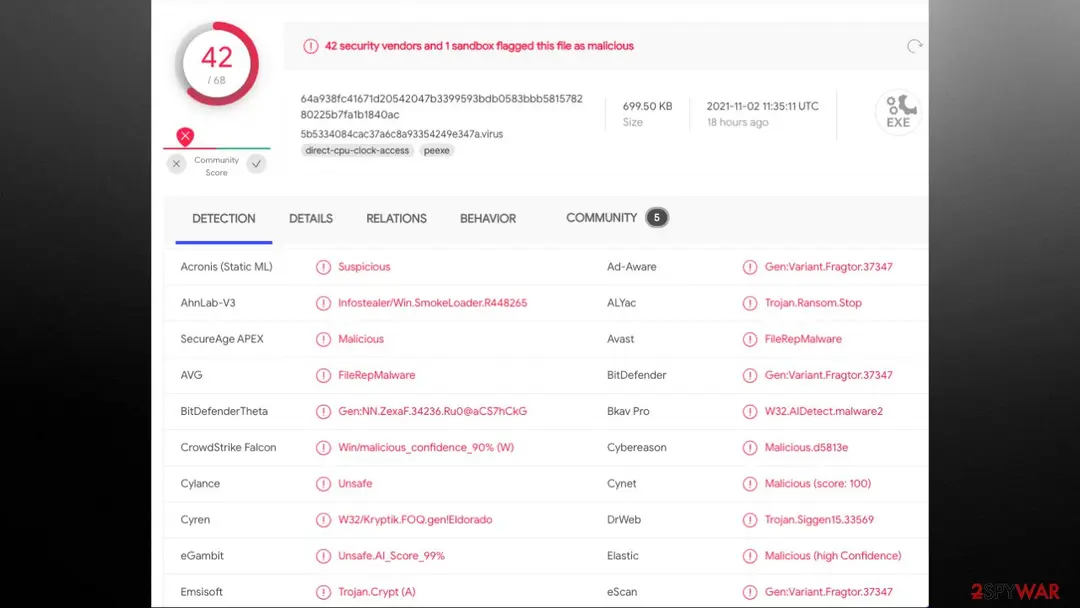The image size is (1080, 608).
Task: Click the file name ending in .virus
Action: pyautogui.click(x=402, y=134)
